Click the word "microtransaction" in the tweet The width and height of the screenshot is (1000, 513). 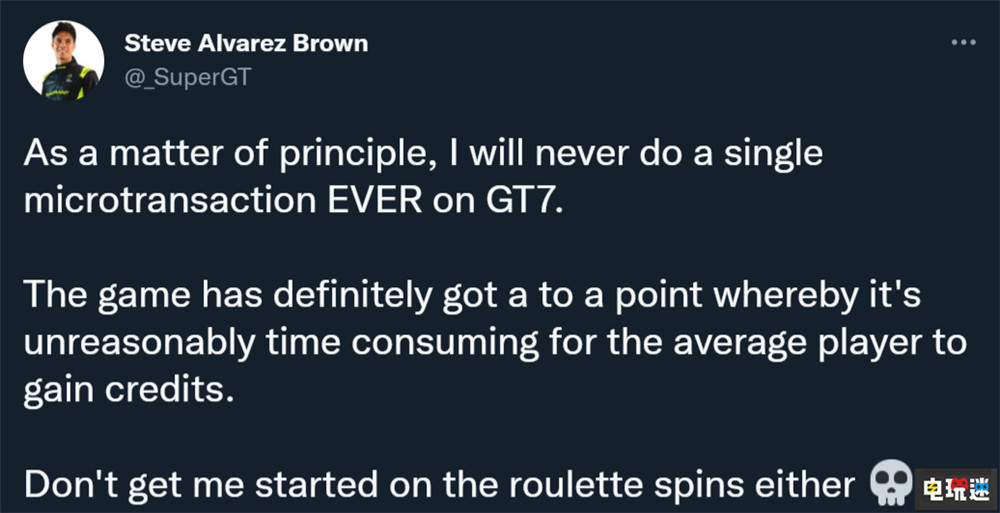(x=179, y=202)
